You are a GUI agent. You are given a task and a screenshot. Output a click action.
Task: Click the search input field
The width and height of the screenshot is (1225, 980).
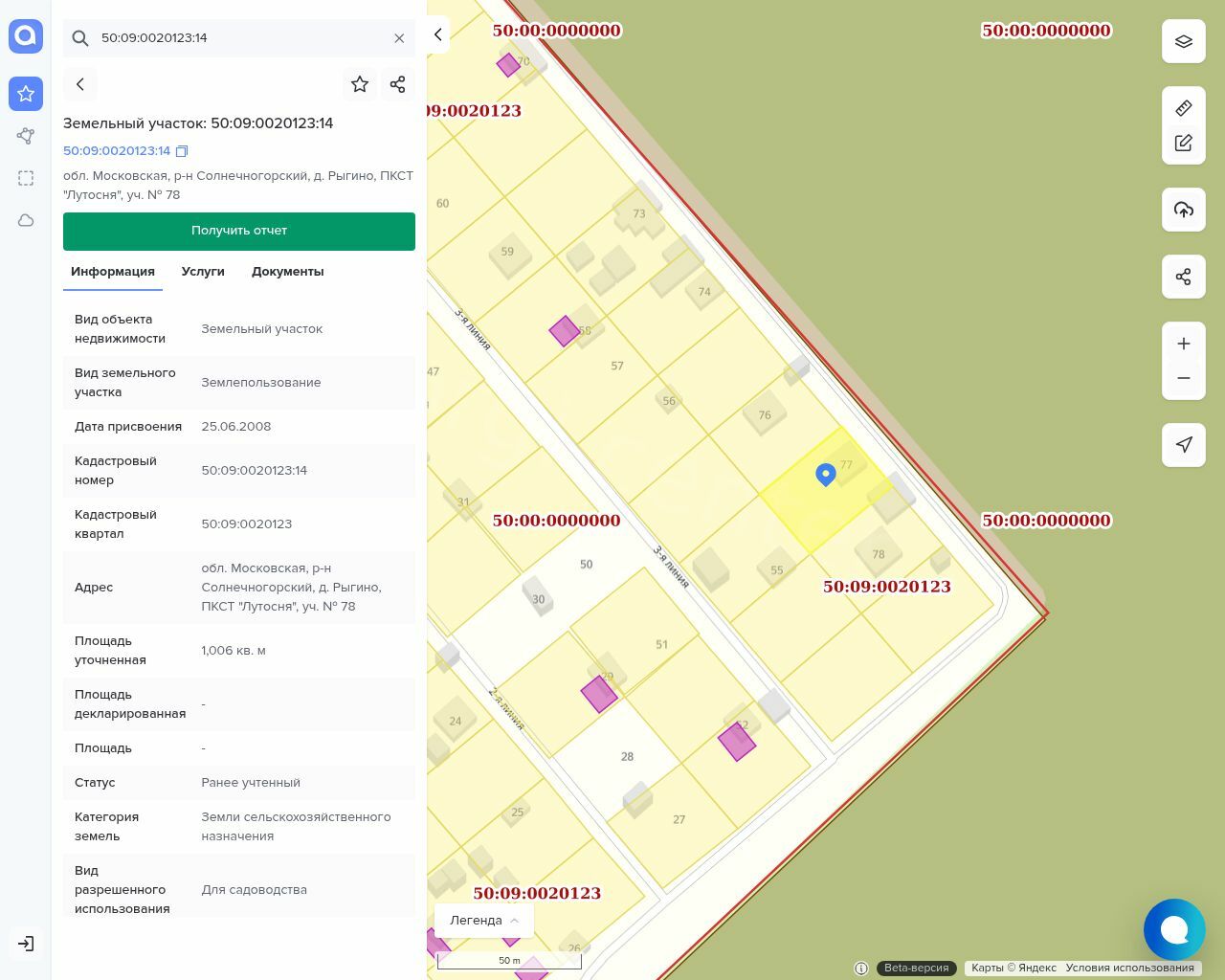tap(239, 38)
